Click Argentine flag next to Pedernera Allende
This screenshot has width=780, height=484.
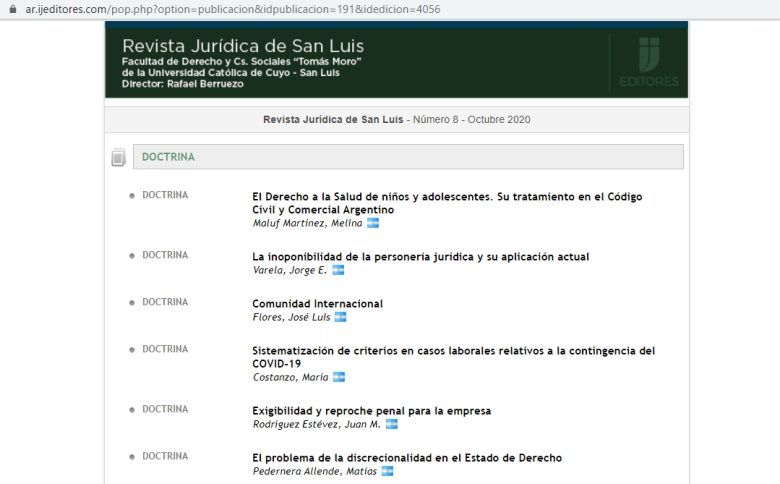click(x=388, y=471)
